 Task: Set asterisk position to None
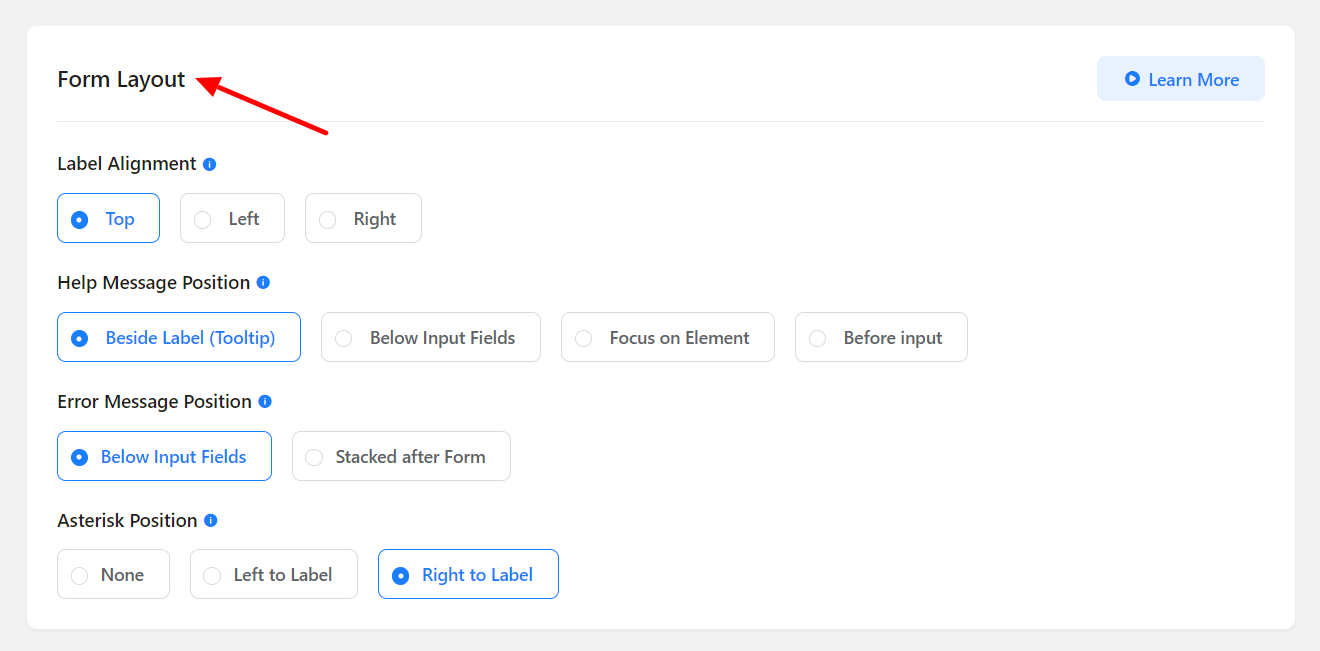tap(113, 575)
